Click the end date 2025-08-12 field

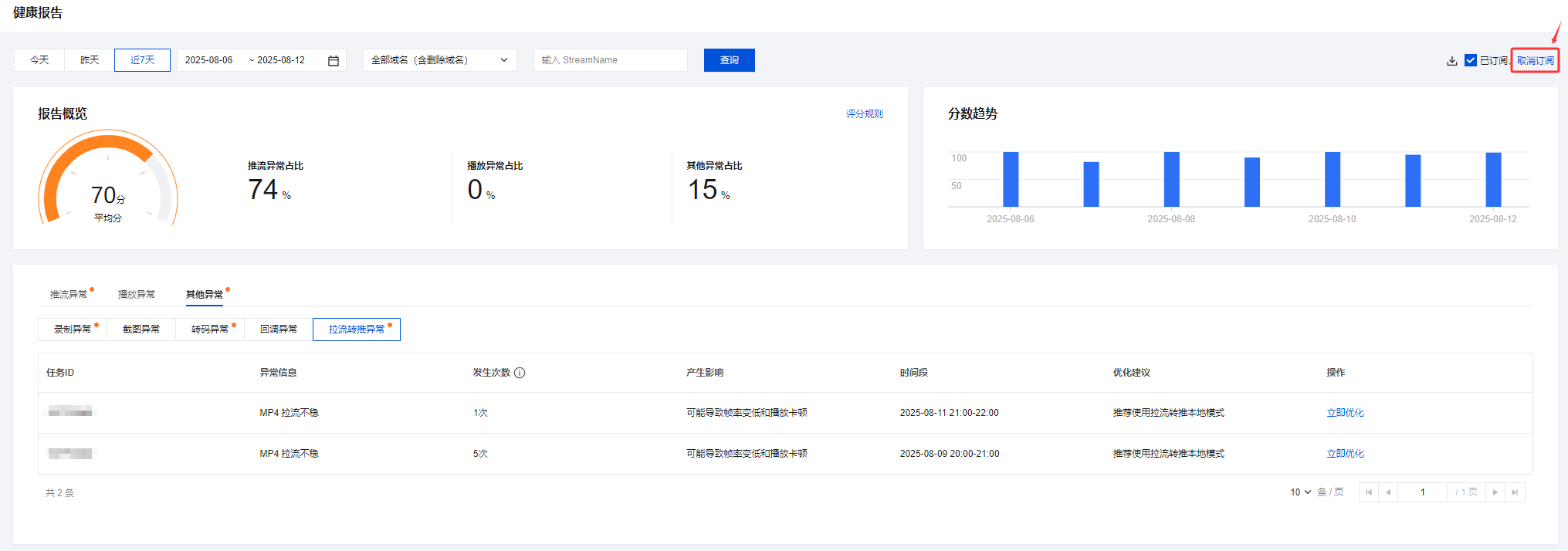point(281,60)
